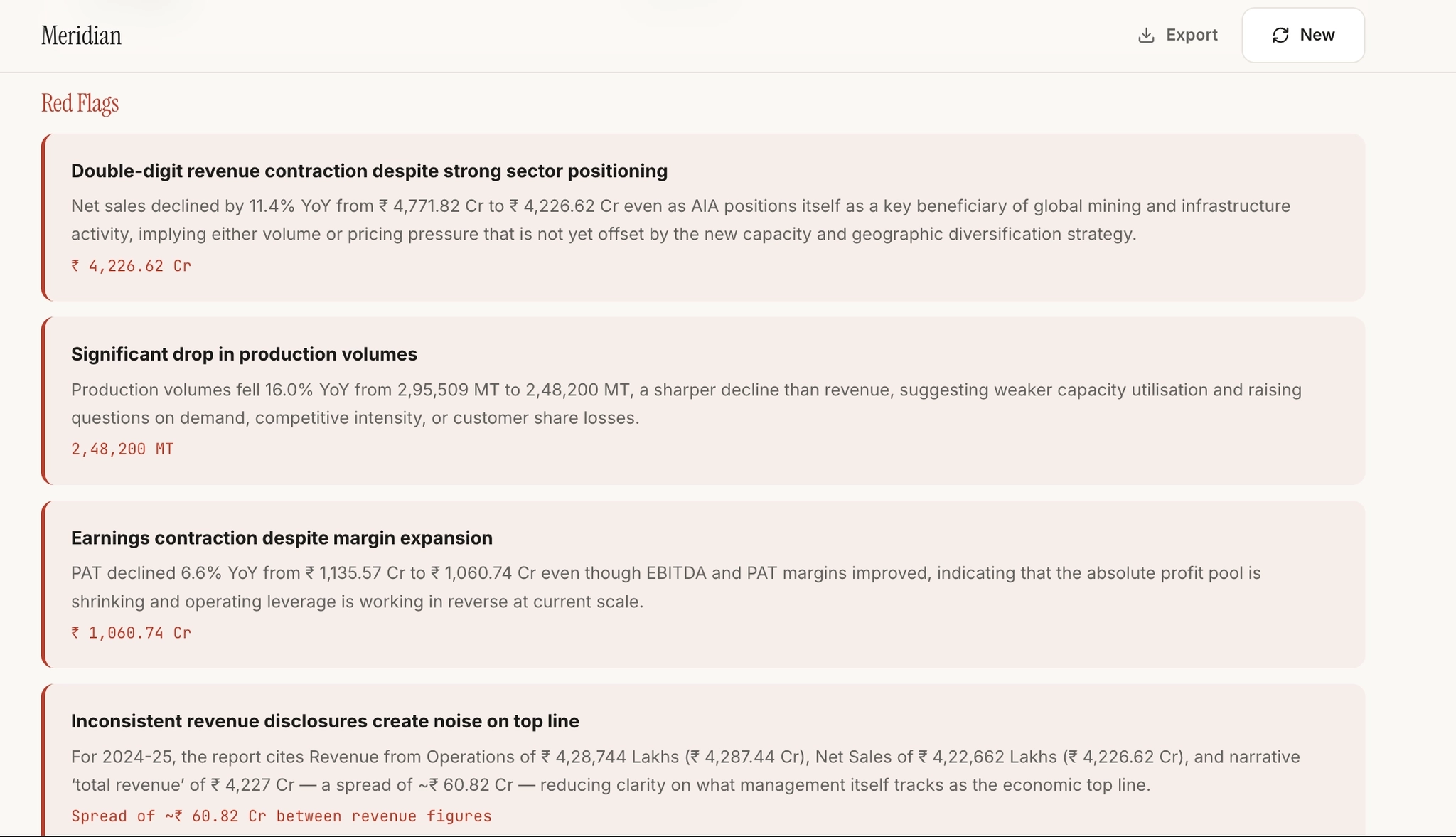Click 'Spread of ~₹ 60.82 Cr' red note
This screenshot has width=1456, height=837.
tap(282, 816)
